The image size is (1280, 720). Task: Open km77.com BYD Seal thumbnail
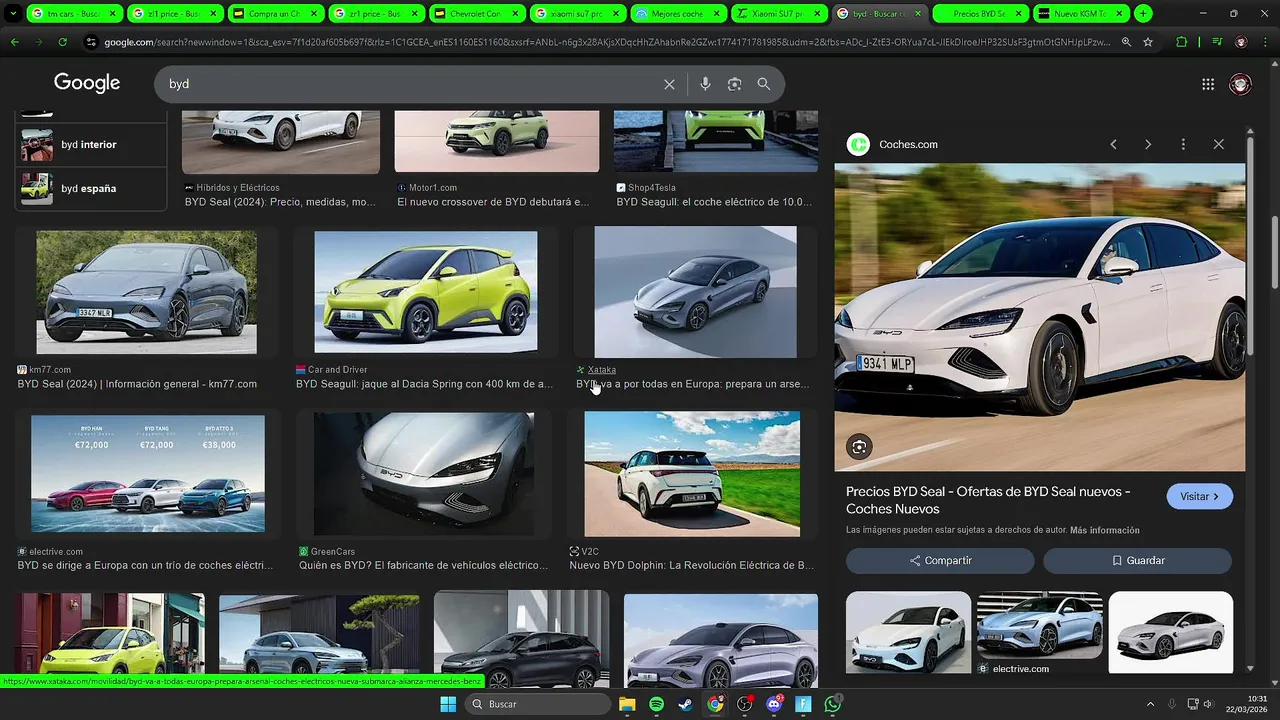click(146, 292)
